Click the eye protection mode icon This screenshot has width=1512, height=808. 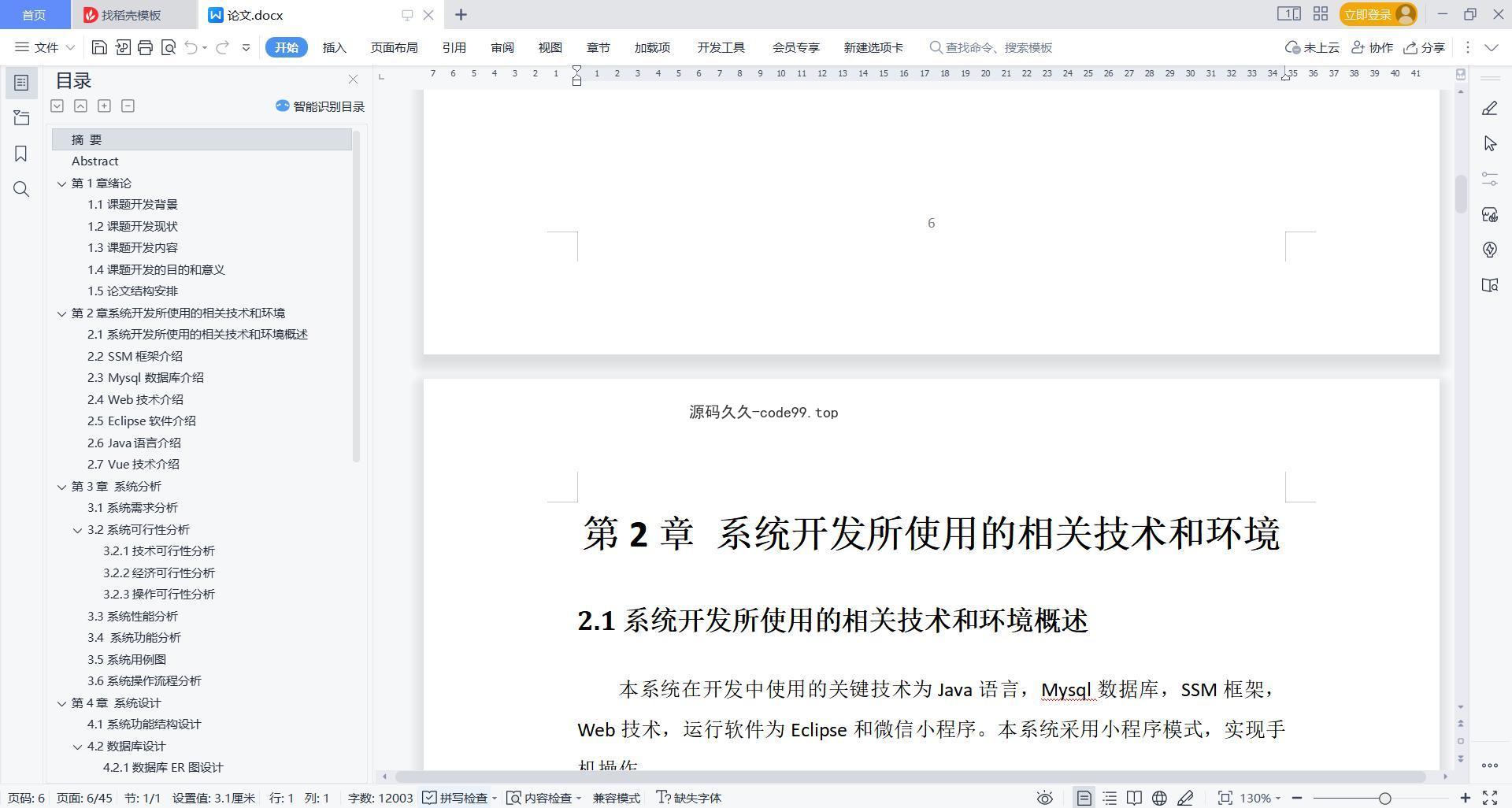(1044, 798)
